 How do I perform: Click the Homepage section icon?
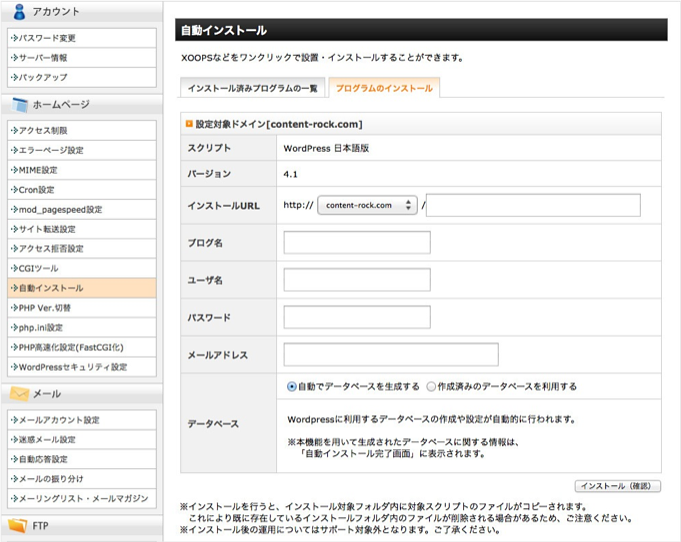coord(20,105)
